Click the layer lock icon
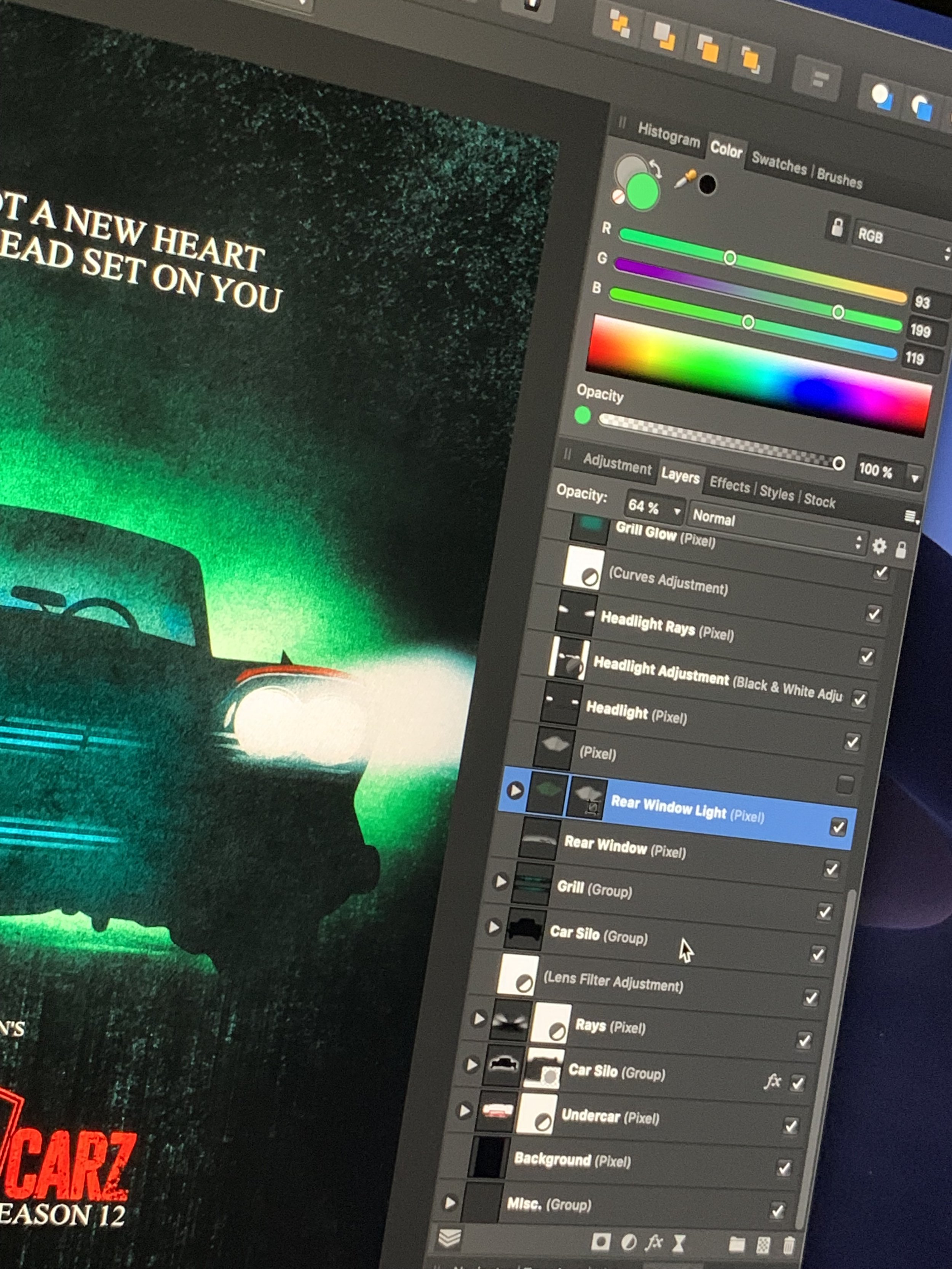 [x=901, y=549]
